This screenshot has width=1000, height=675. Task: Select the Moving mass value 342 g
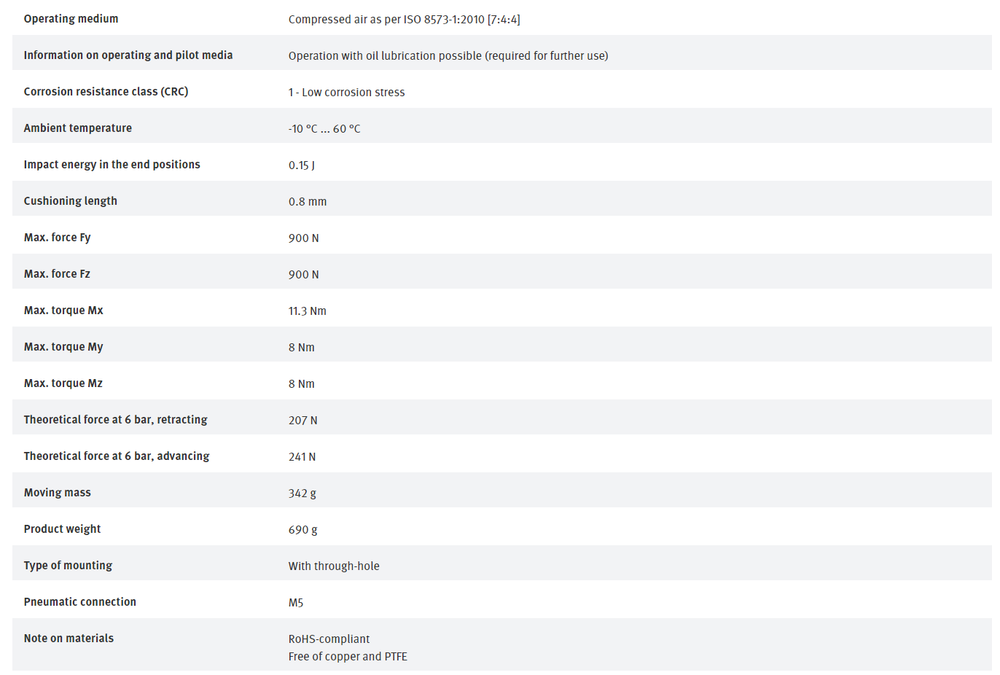(302, 493)
